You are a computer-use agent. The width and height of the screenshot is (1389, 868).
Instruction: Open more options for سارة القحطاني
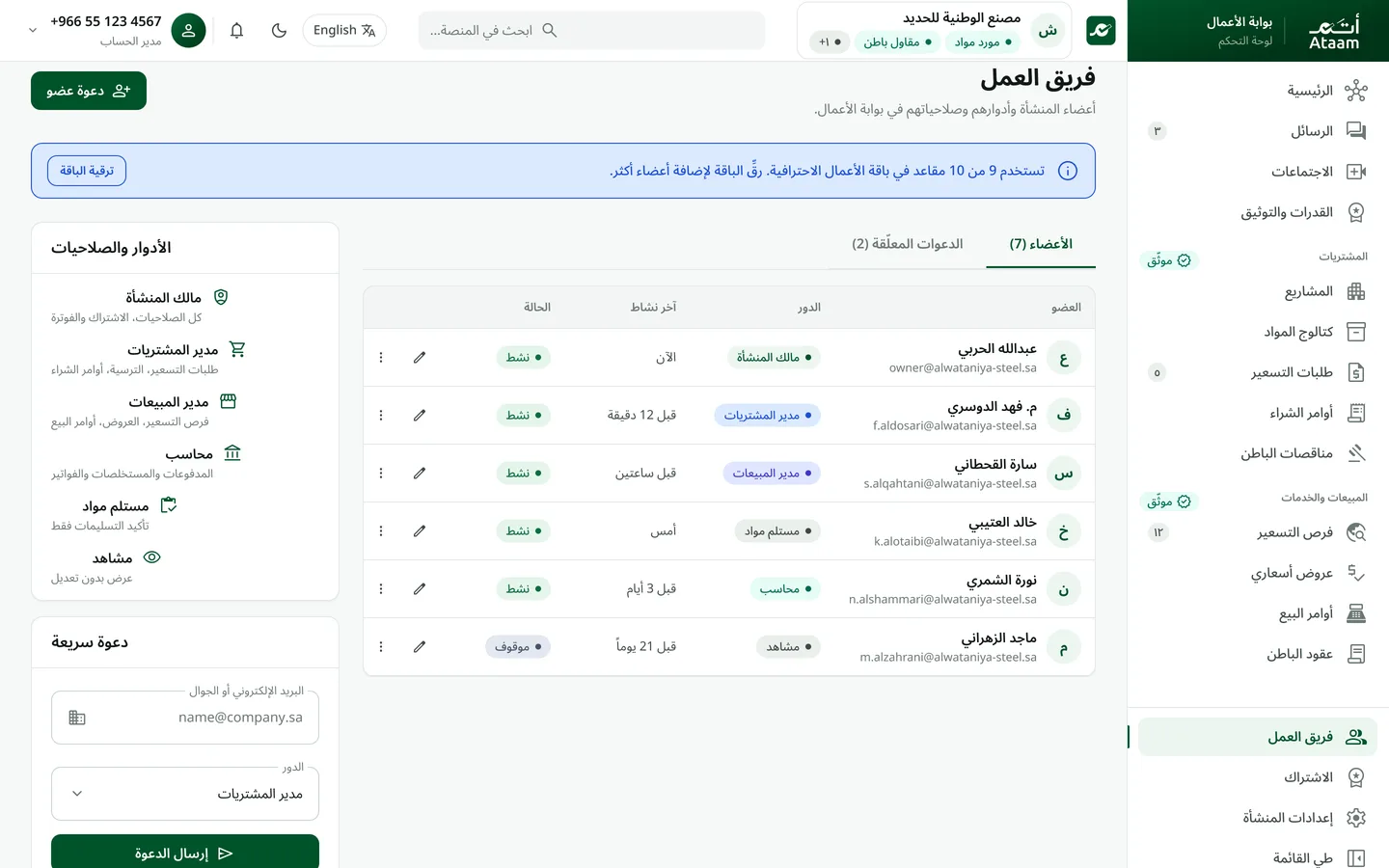(x=381, y=473)
